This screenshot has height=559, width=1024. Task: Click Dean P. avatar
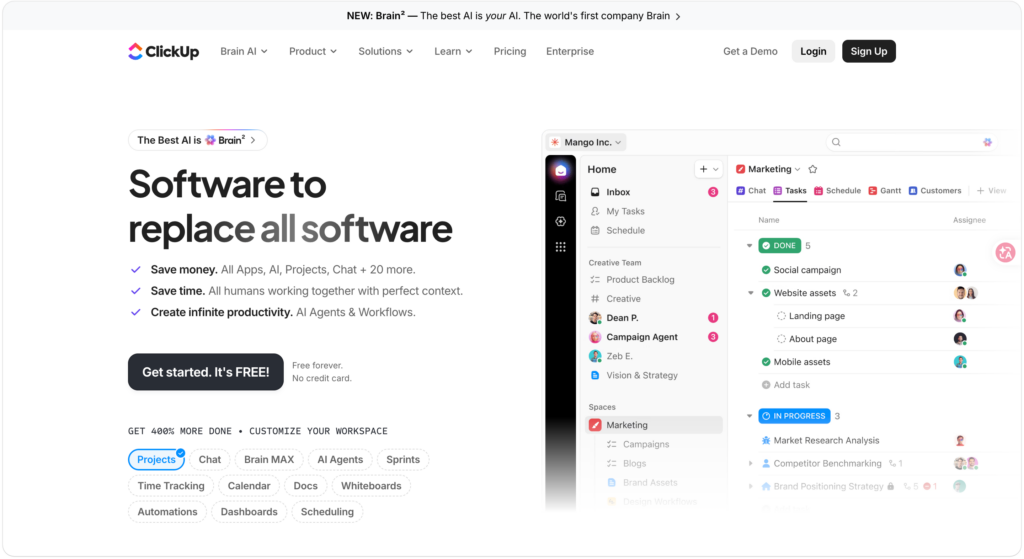[595, 318]
